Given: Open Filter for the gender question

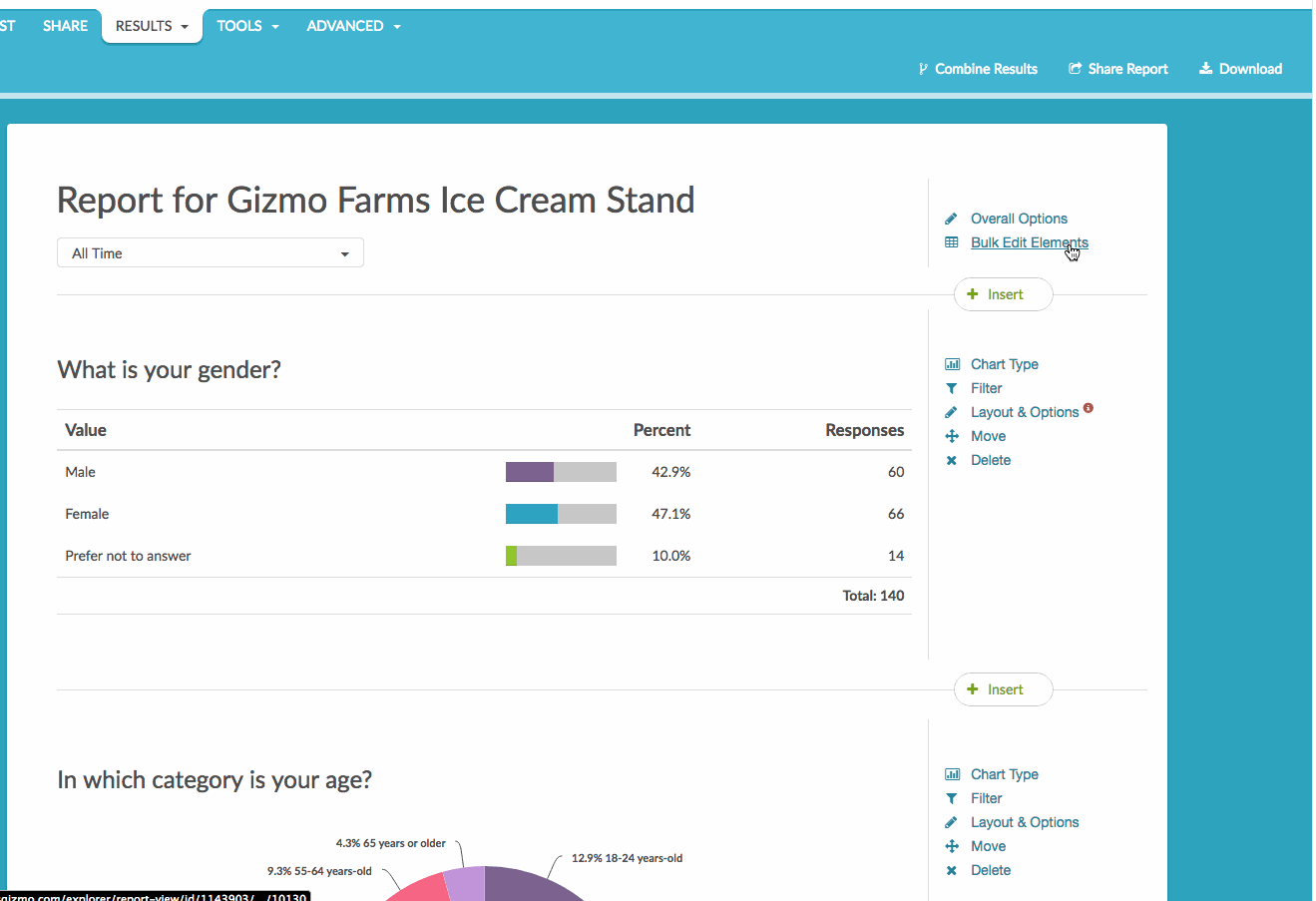Looking at the screenshot, I should [987, 388].
